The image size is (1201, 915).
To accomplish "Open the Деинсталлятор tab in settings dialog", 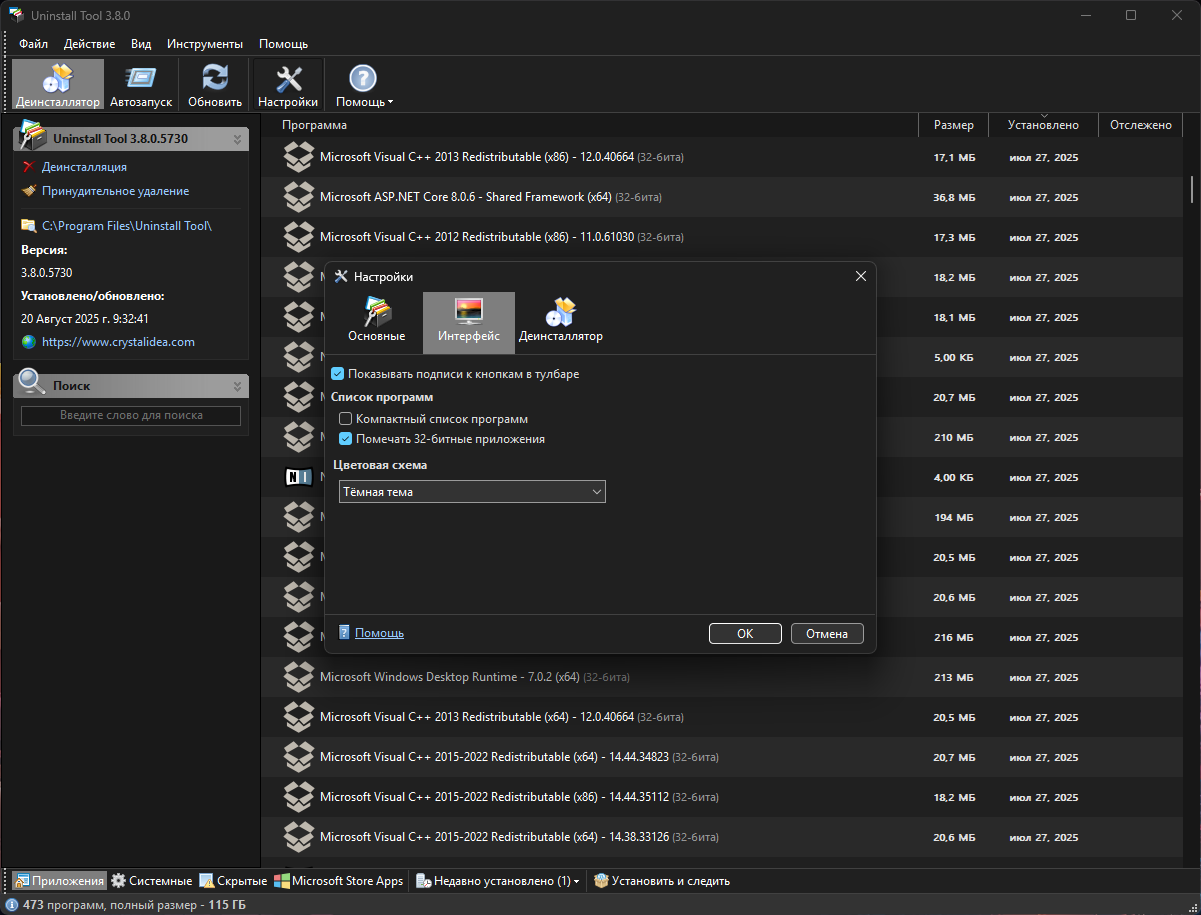I will [x=561, y=322].
